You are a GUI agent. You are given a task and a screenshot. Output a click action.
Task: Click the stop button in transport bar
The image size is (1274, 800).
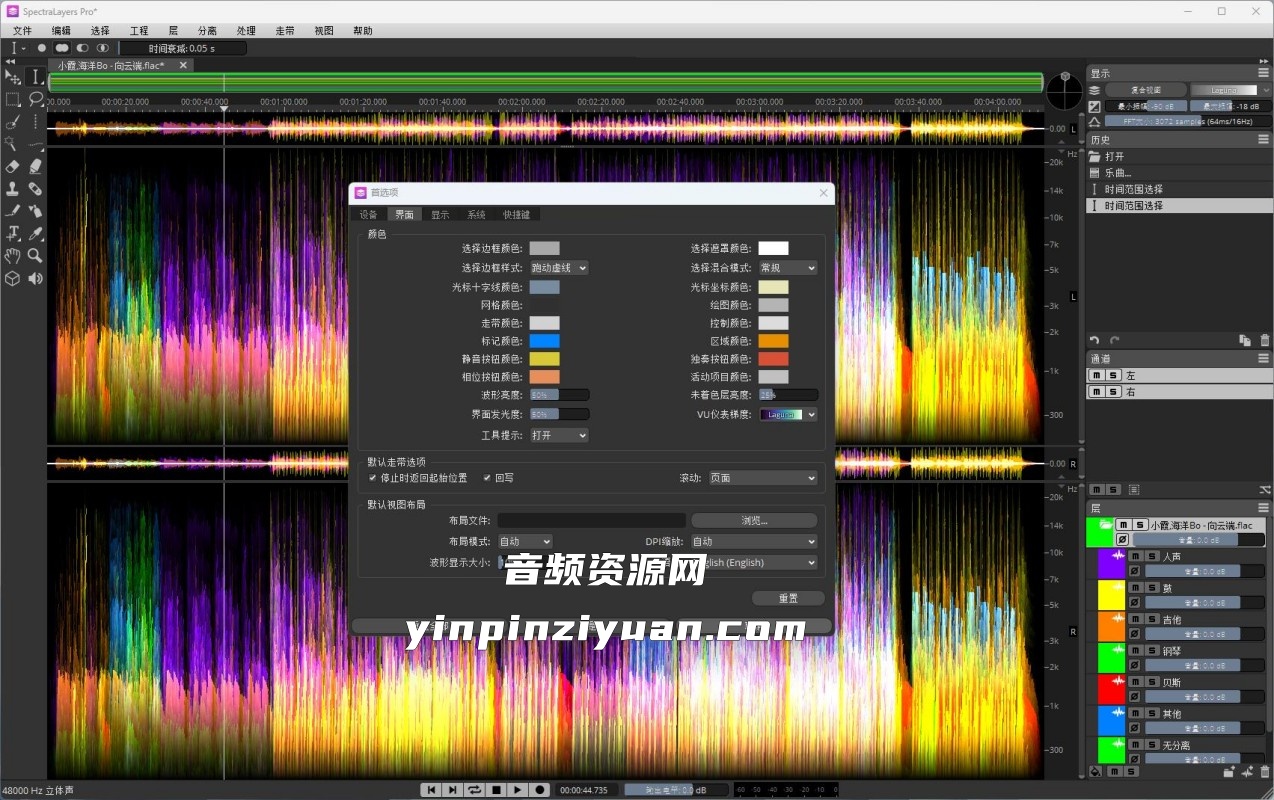(496, 790)
